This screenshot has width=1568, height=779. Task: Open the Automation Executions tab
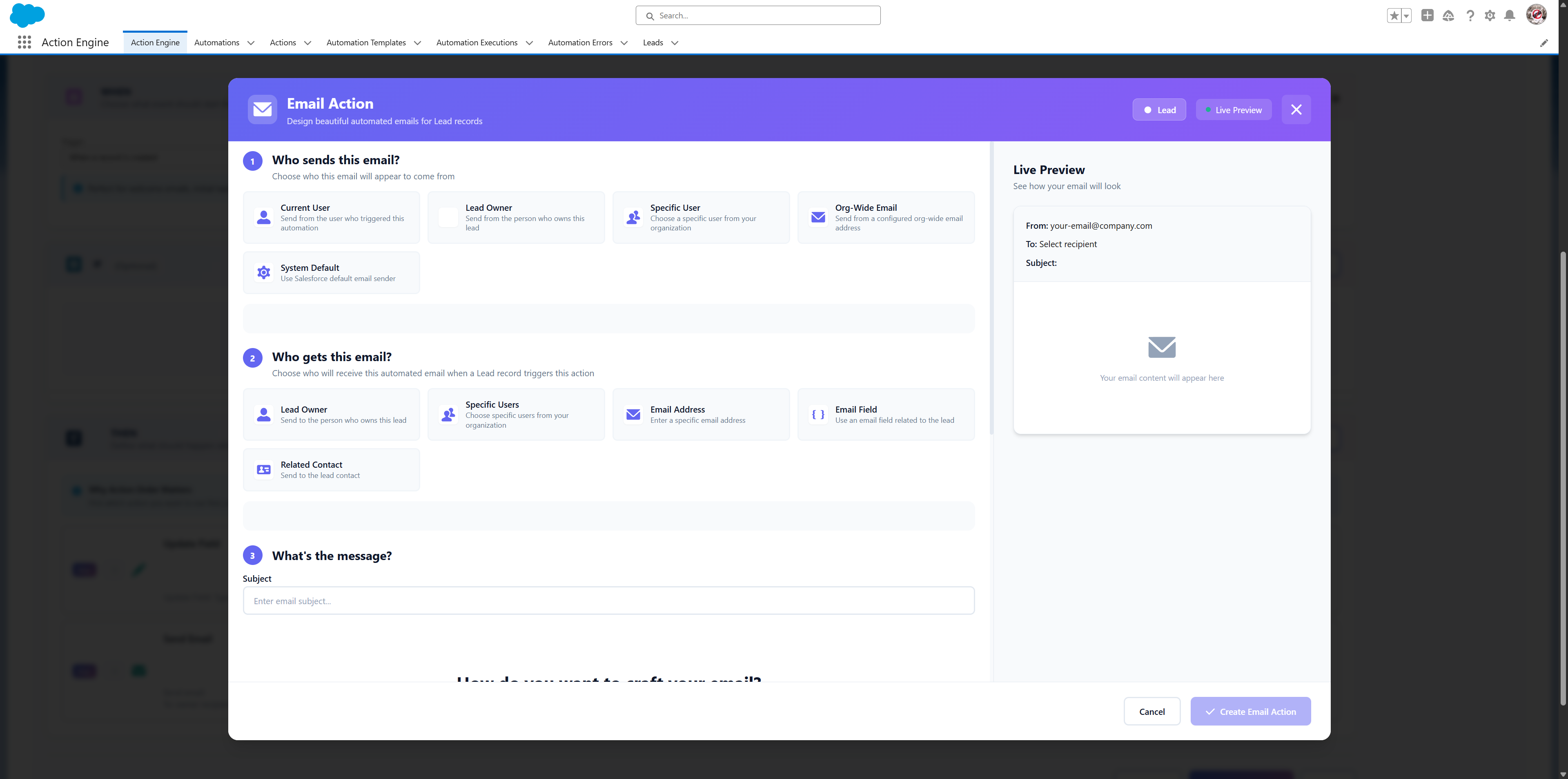click(483, 42)
